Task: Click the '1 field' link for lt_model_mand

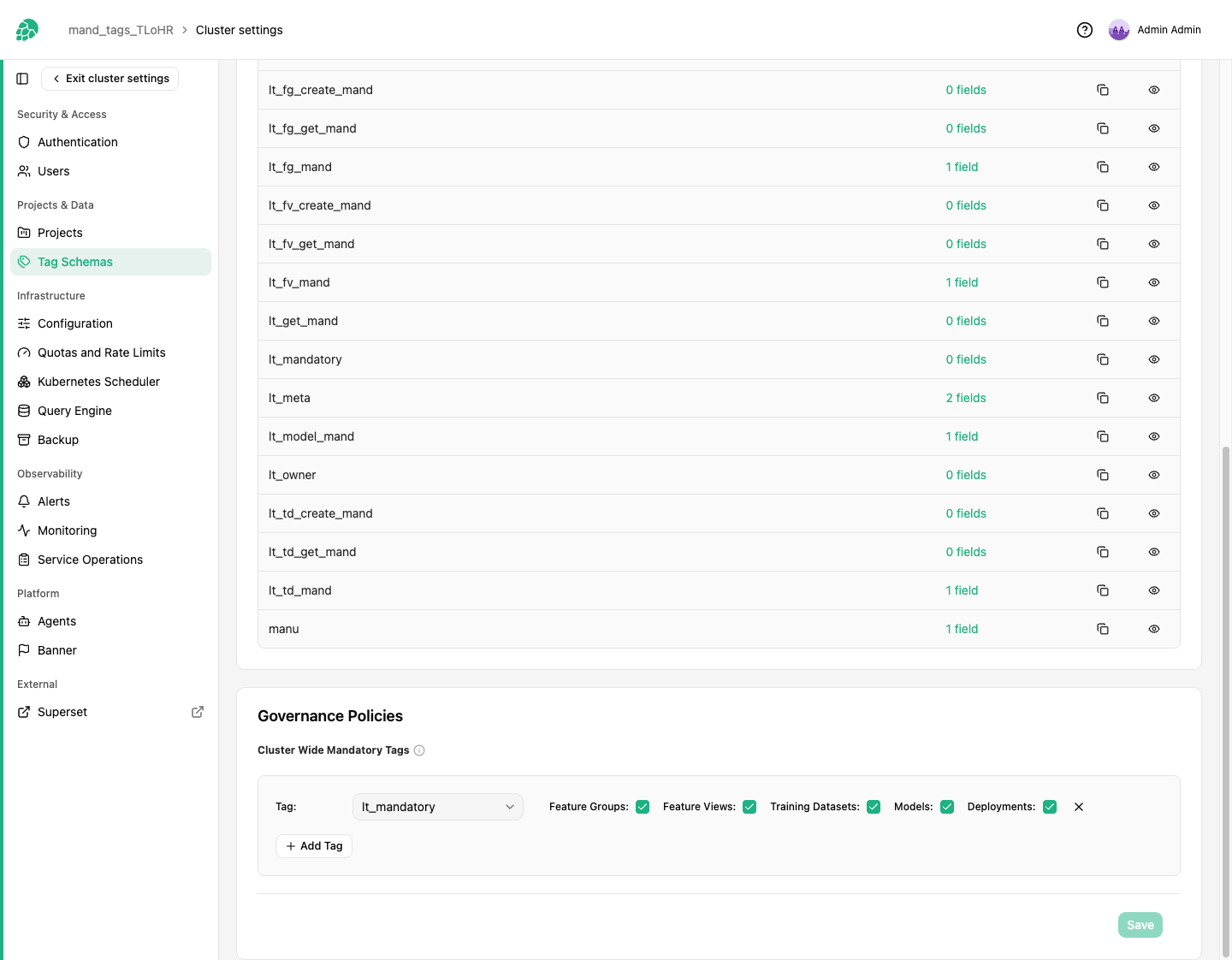Action: 962,436
